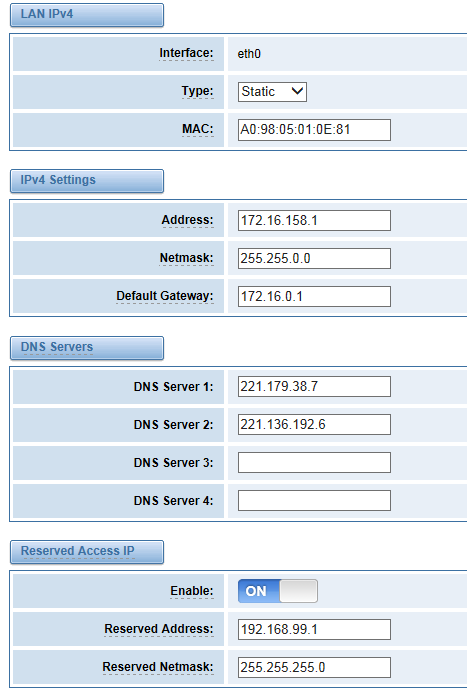The image size is (467, 700).
Task: Select the LAN IPv4 section header
Action: (x=87, y=15)
